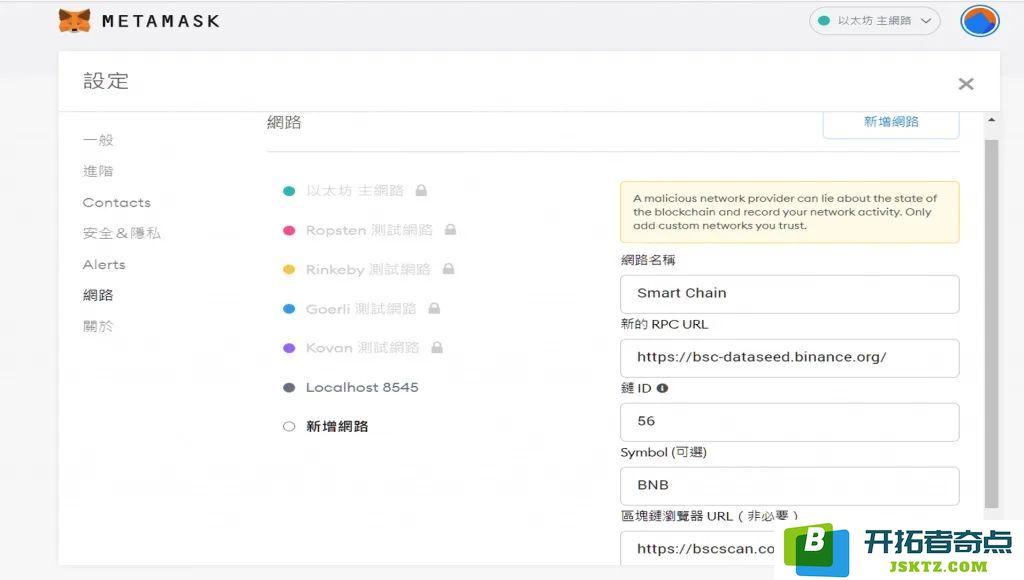
Task: Select Ropsten 測試網路 in the list
Action: pyautogui.click(x=369, y=230)
